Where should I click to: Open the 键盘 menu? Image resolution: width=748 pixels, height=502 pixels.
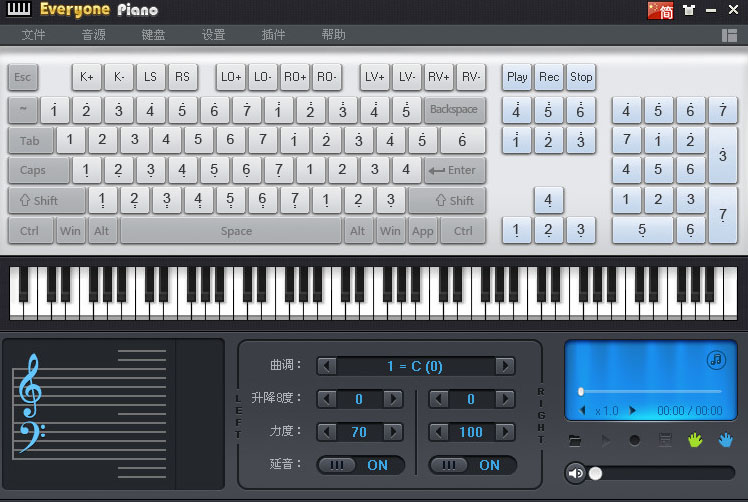(153, 35)
